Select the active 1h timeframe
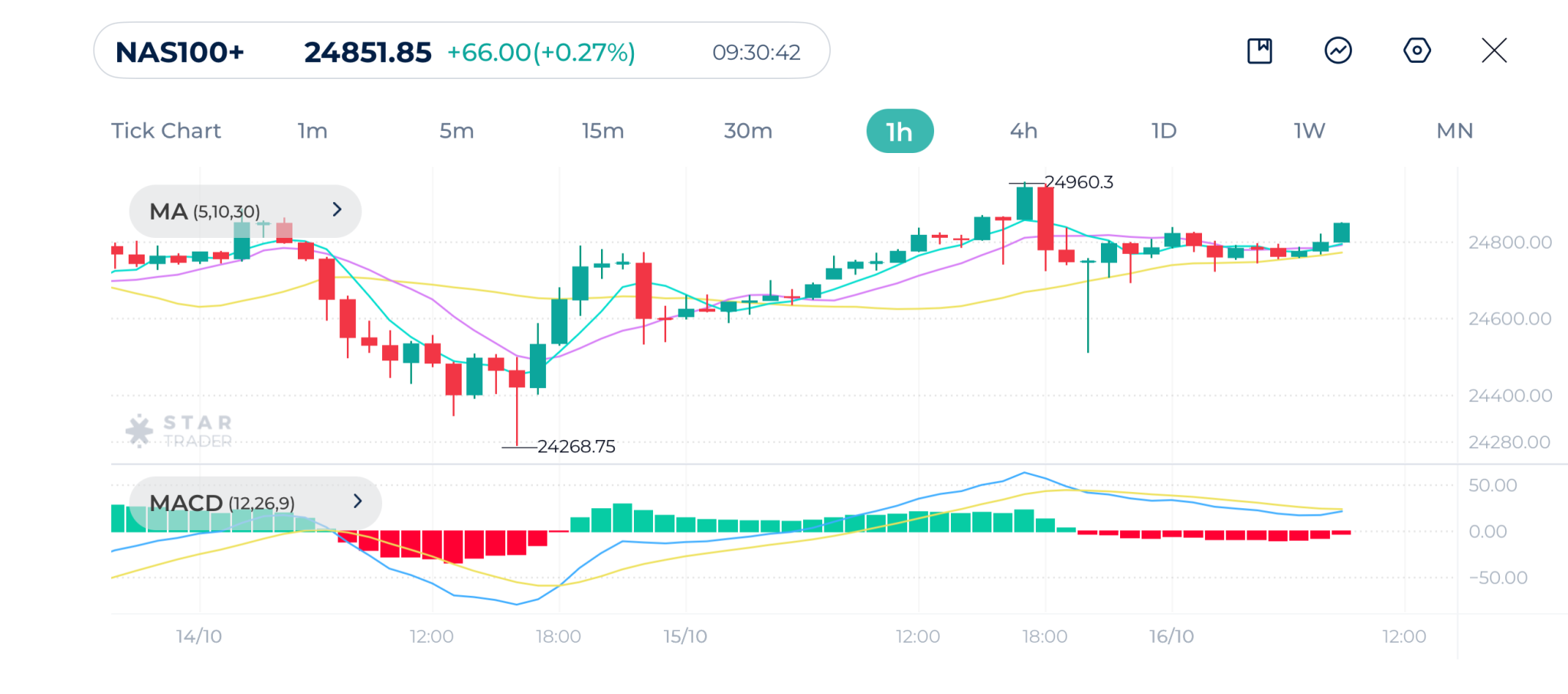The height and width of the screenshot is (694, 1568). tap(900, 132)
